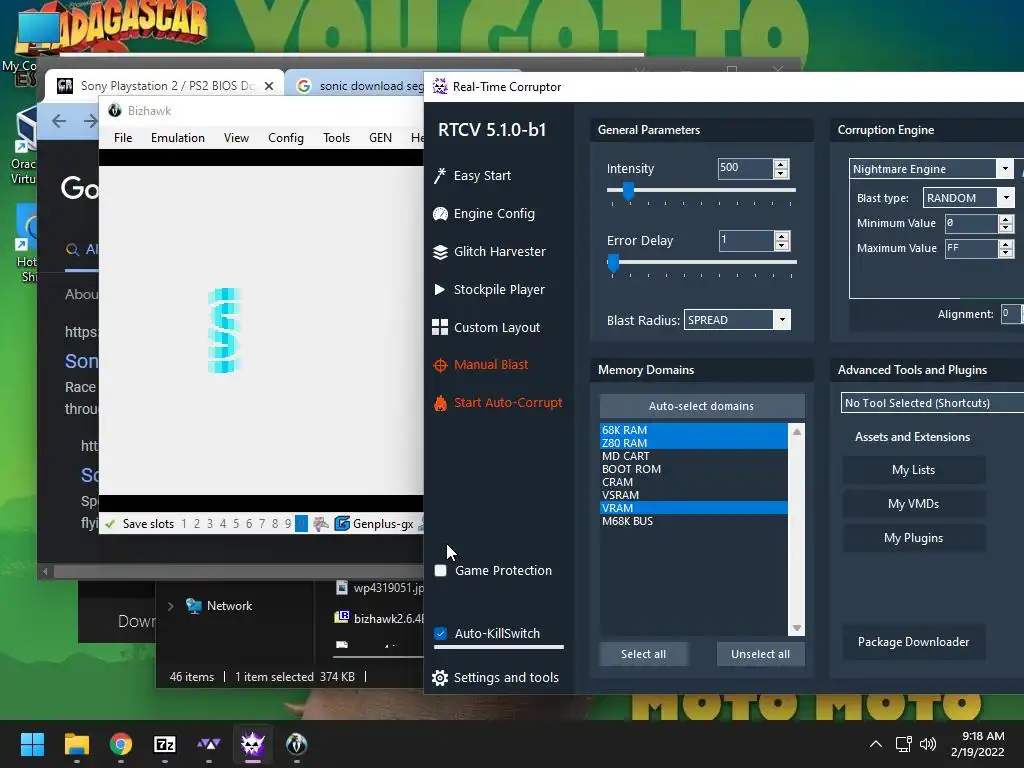Open Custom Layout grid icon
1024x768 pixels.
pyautogui.click(x=440, y=327)
